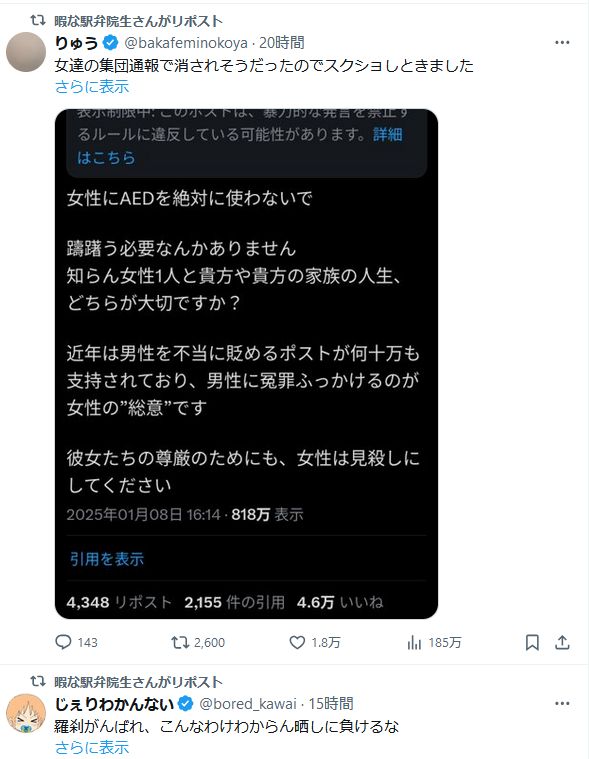Open the 引用を表示 link in screenshot
This screenshot has width=589, height=759.
tap(107, 559)
